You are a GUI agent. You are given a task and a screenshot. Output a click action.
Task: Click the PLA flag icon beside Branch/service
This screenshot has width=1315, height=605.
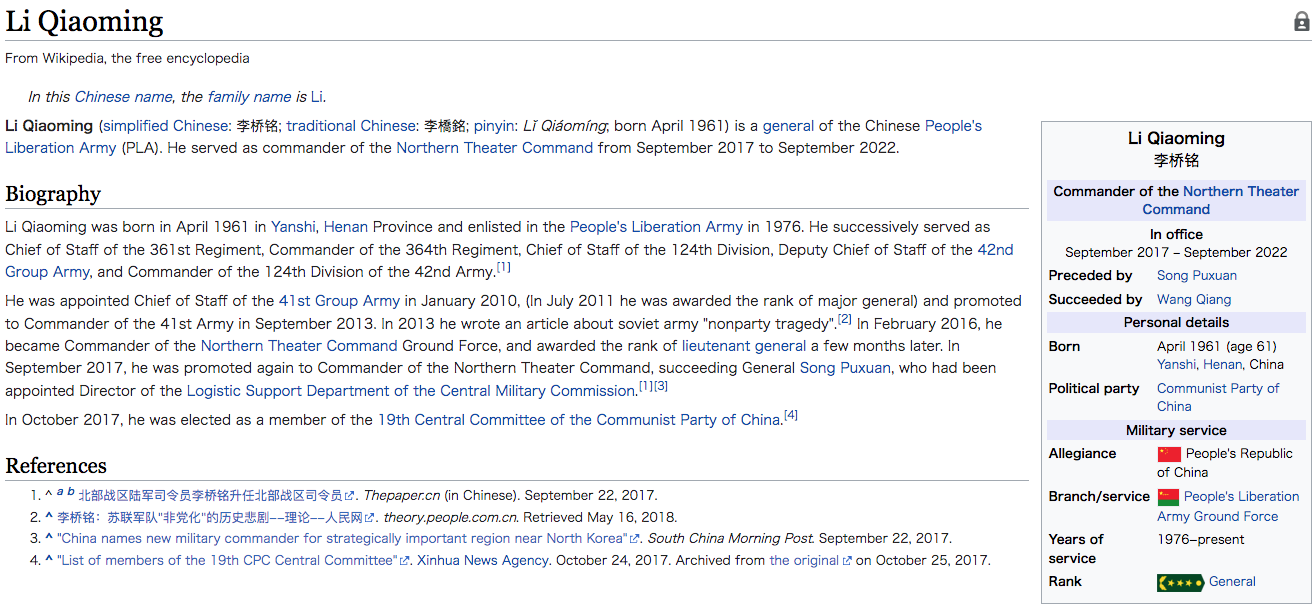[1169, 497]
